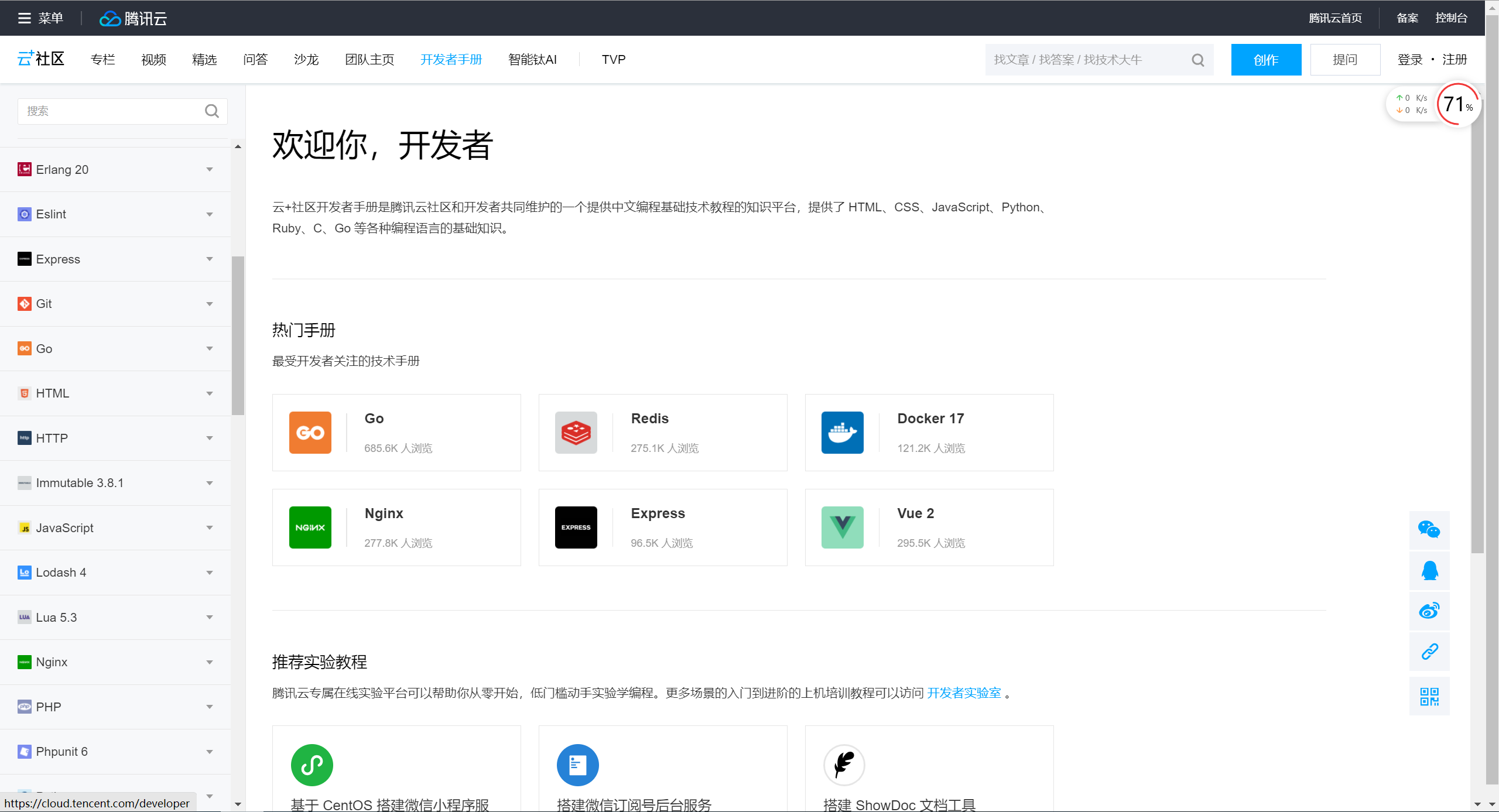Click the search magnifier in sidebar
The image size is (1499, 812).
click(211, 111)
